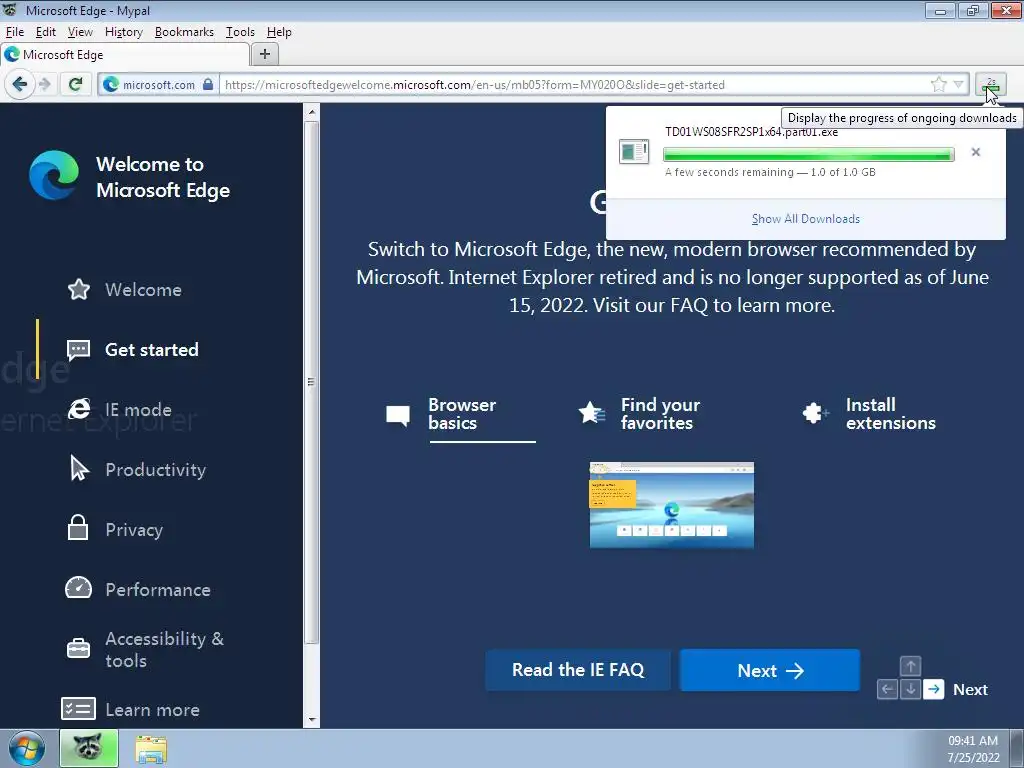Viewport: 1024px width, 768px height.
Task: Open the Help menu
Action: 279,32
